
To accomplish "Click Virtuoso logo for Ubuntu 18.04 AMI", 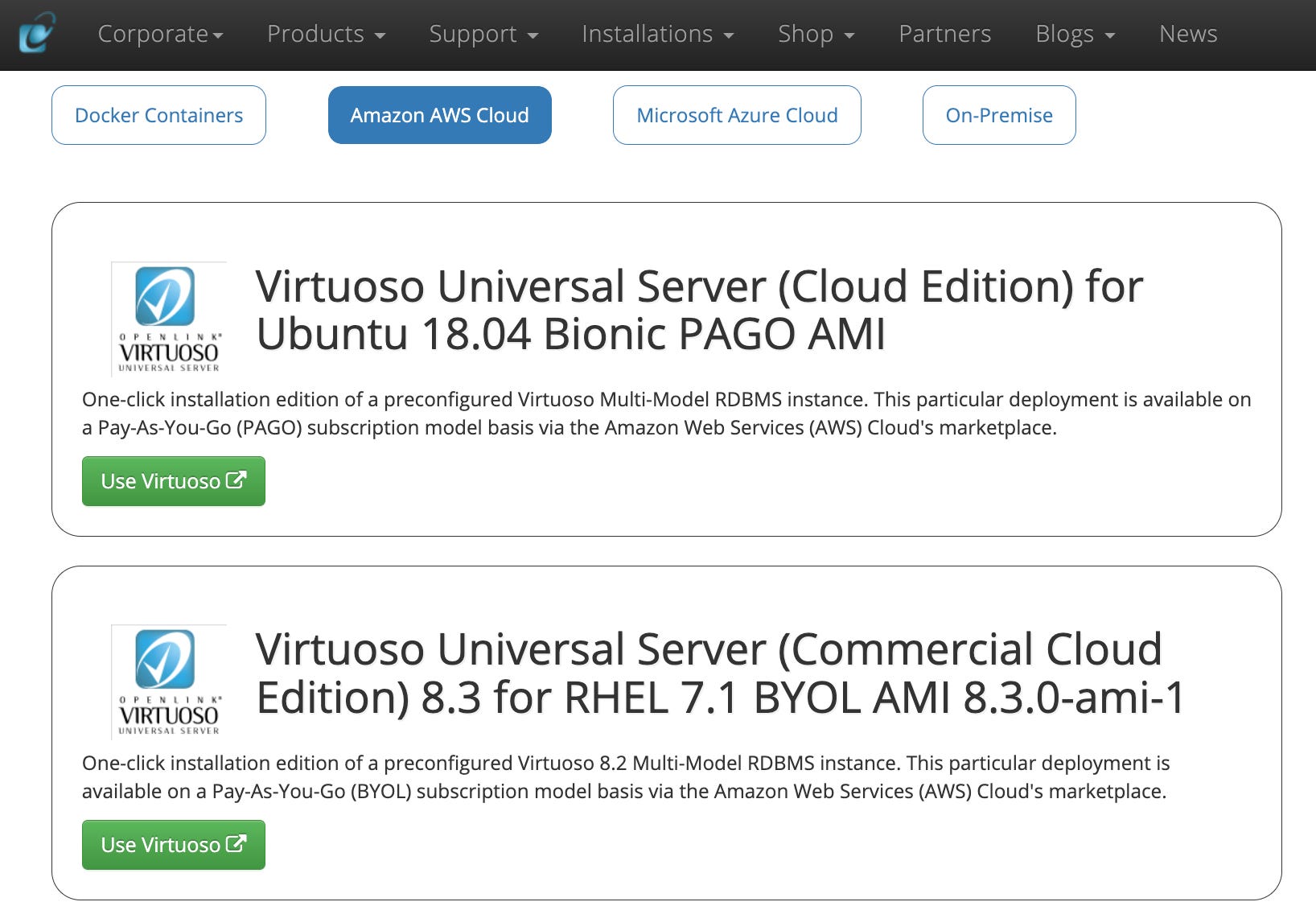I will click(169, 319).
